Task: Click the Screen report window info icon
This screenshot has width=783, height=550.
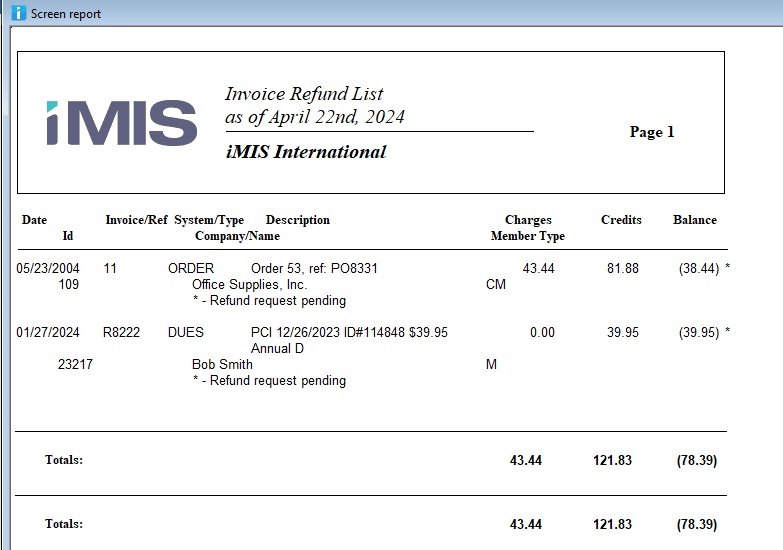Action: click(17, 13)
